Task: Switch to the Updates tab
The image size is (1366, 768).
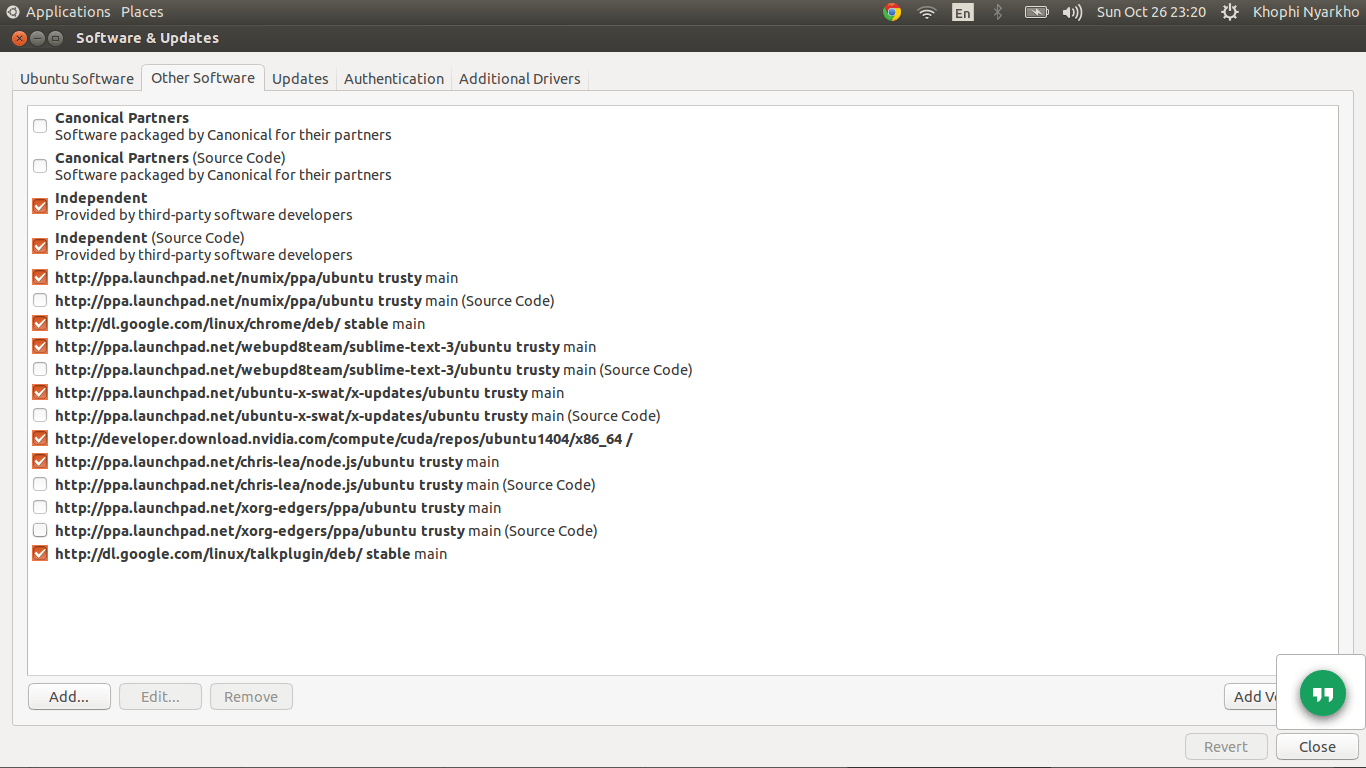Action: click(x=300, y=79)
